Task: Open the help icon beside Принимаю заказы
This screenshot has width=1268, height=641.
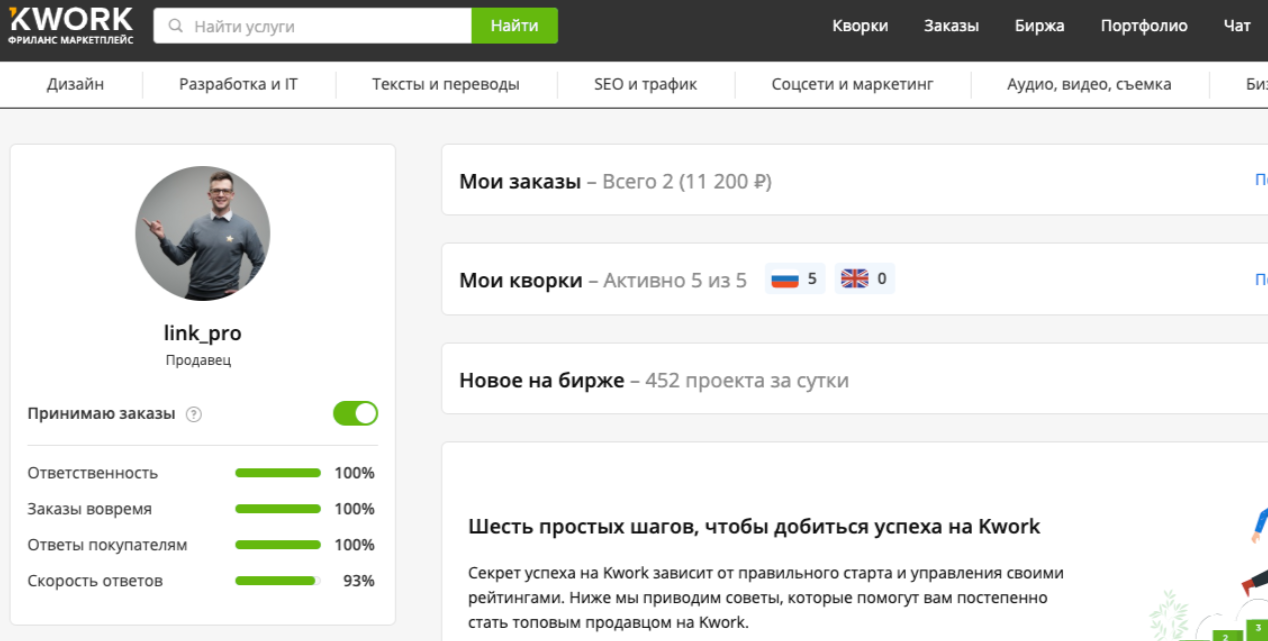Action: click(194, 414)
